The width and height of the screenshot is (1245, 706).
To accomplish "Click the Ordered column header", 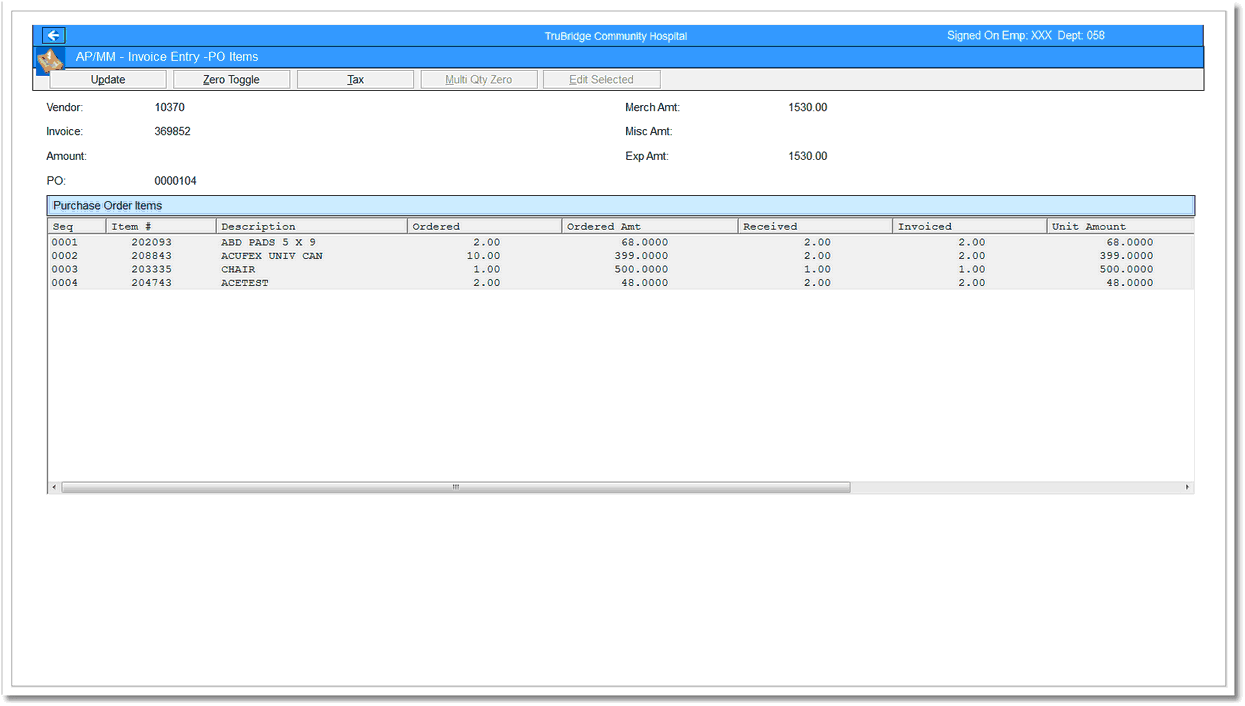I will click(x=485, y=226).
